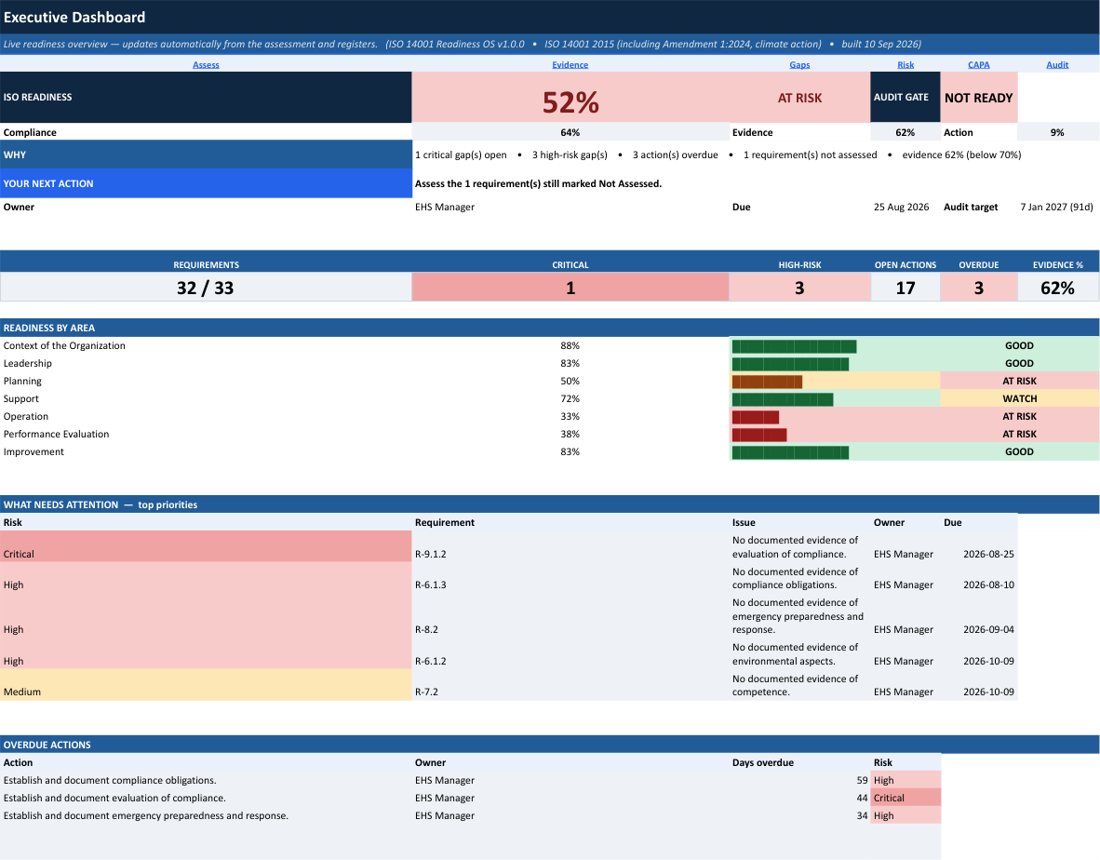This screenshot has width=1100, height=860.
Task: Select the Improvement GOOD status cell
Action: [1019, 452]
